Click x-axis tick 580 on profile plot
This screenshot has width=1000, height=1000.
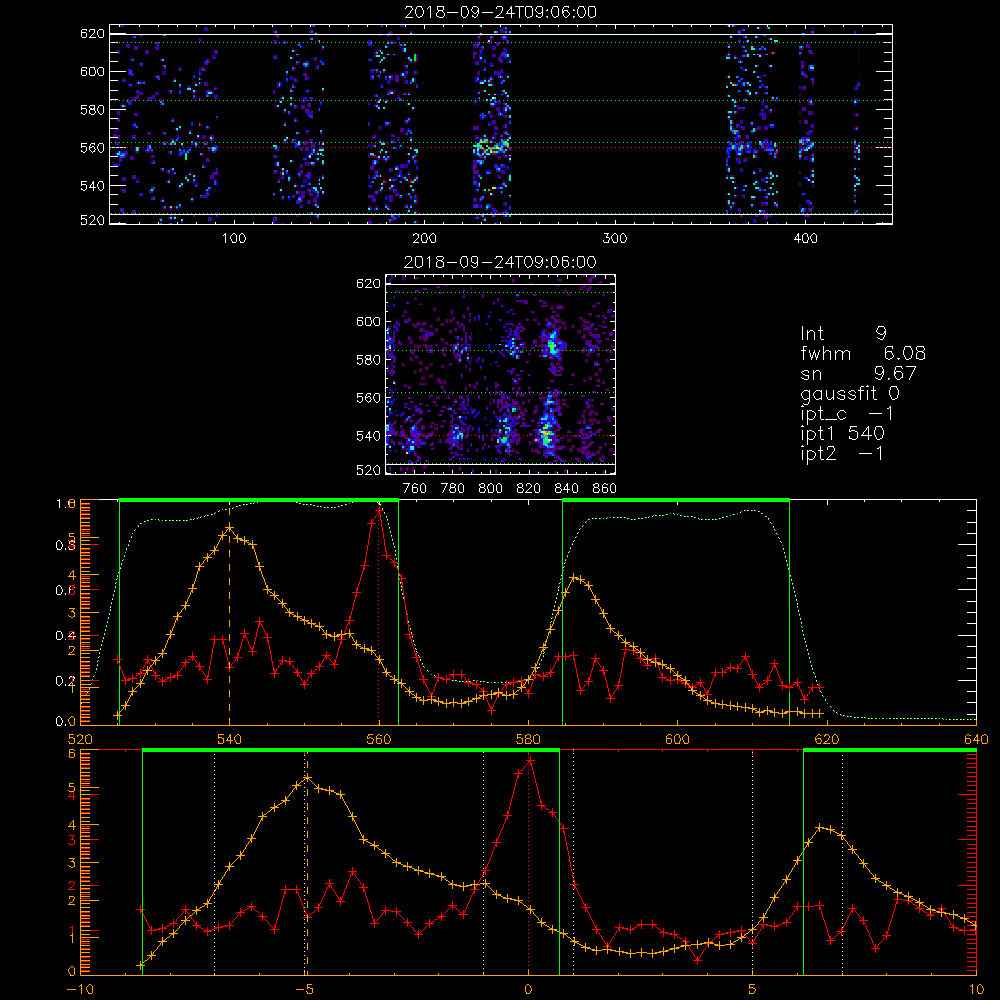click(529, 740)
